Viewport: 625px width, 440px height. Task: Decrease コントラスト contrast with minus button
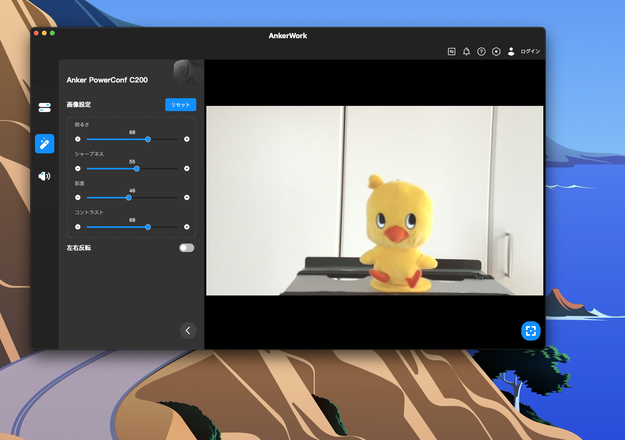coord(78,227)
